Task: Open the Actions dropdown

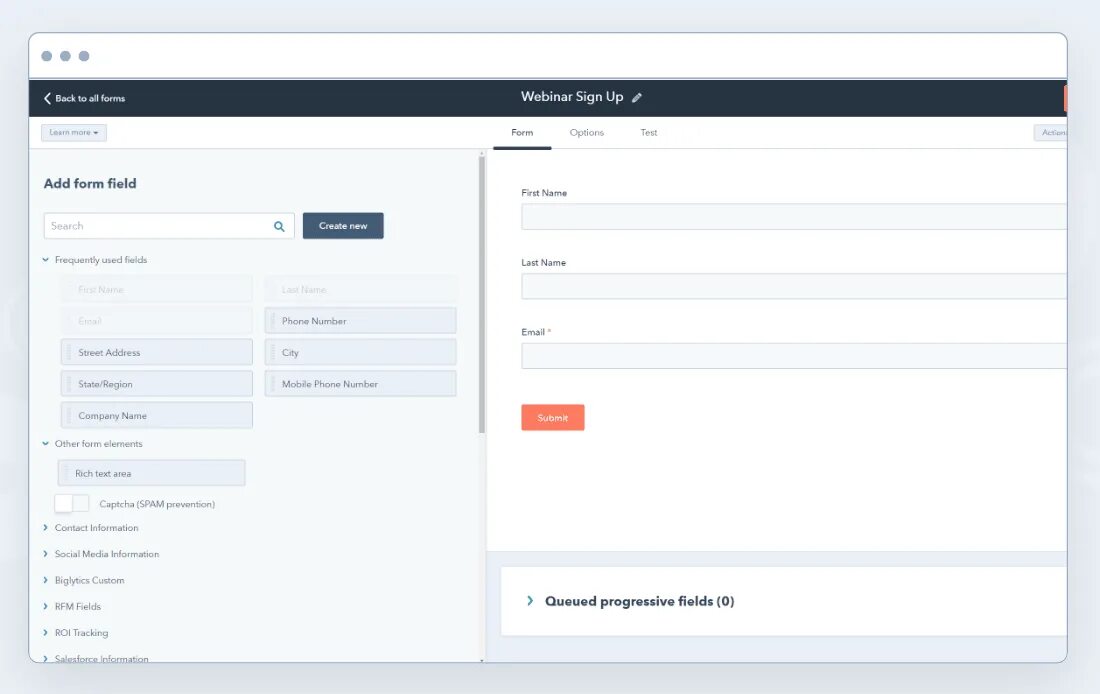Action: tap(1053, 132)
